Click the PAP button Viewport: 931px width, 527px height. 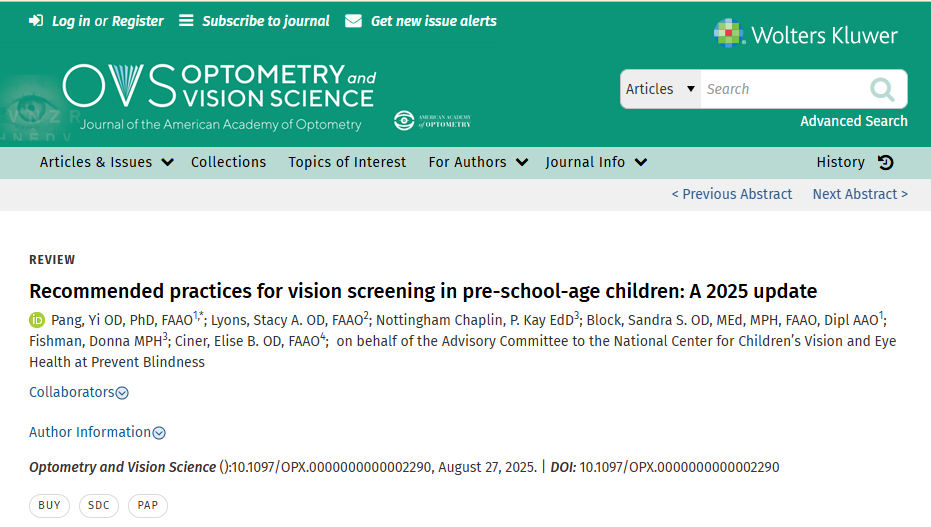[x=148, y=506]
